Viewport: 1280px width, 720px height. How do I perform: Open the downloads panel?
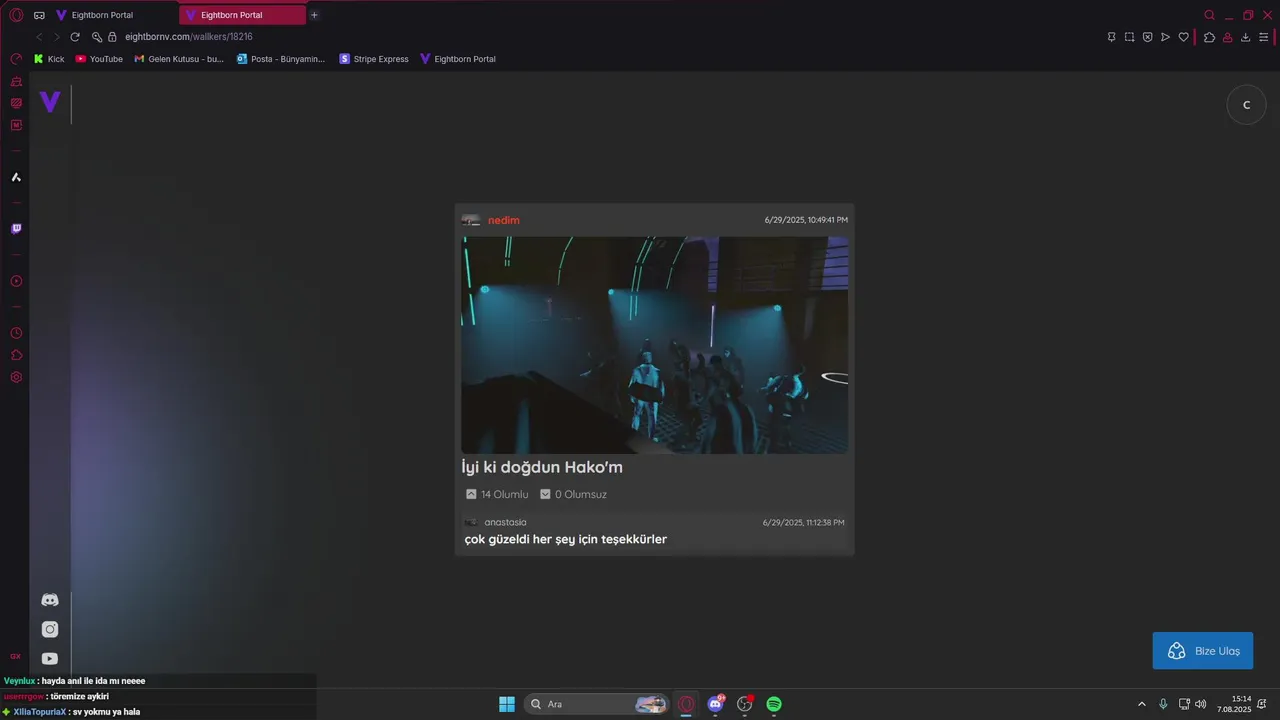(1245, 37)
